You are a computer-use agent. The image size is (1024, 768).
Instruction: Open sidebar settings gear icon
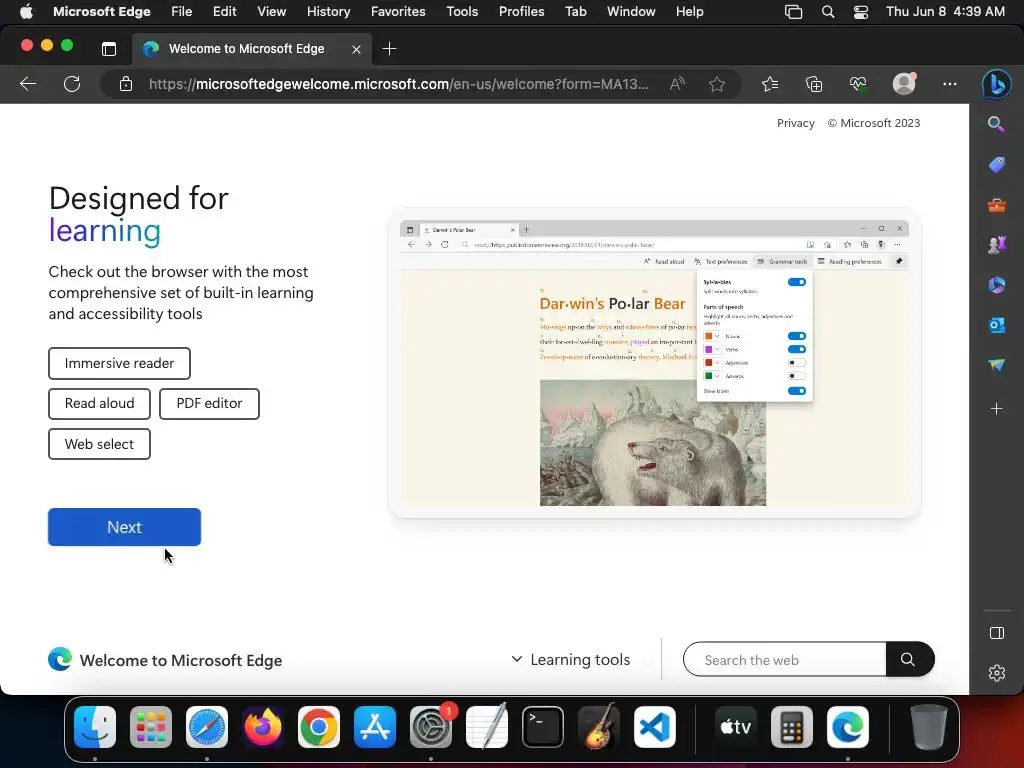pyautogui.click(x=997, y=673)
